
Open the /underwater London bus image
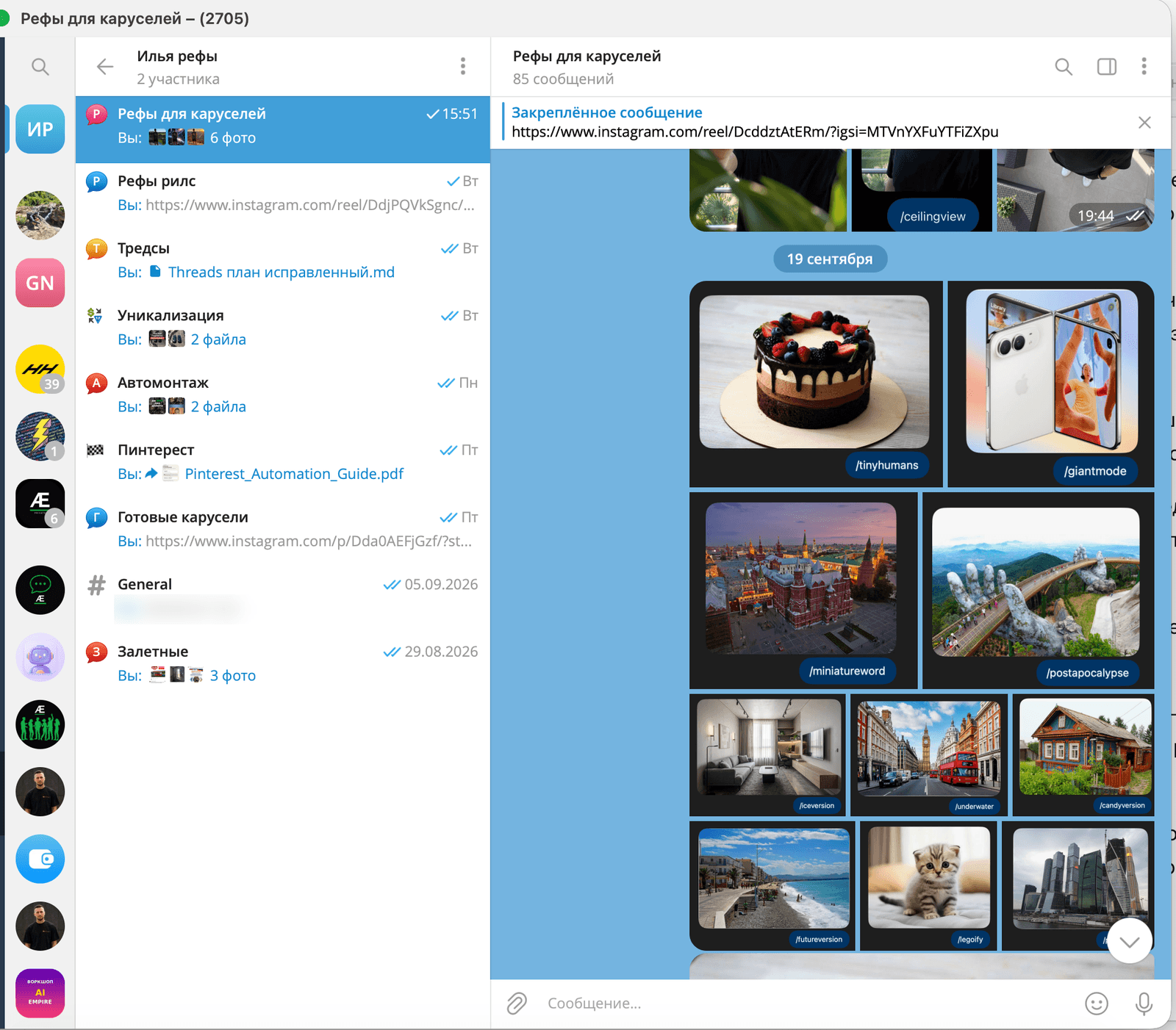click(929, 755)
